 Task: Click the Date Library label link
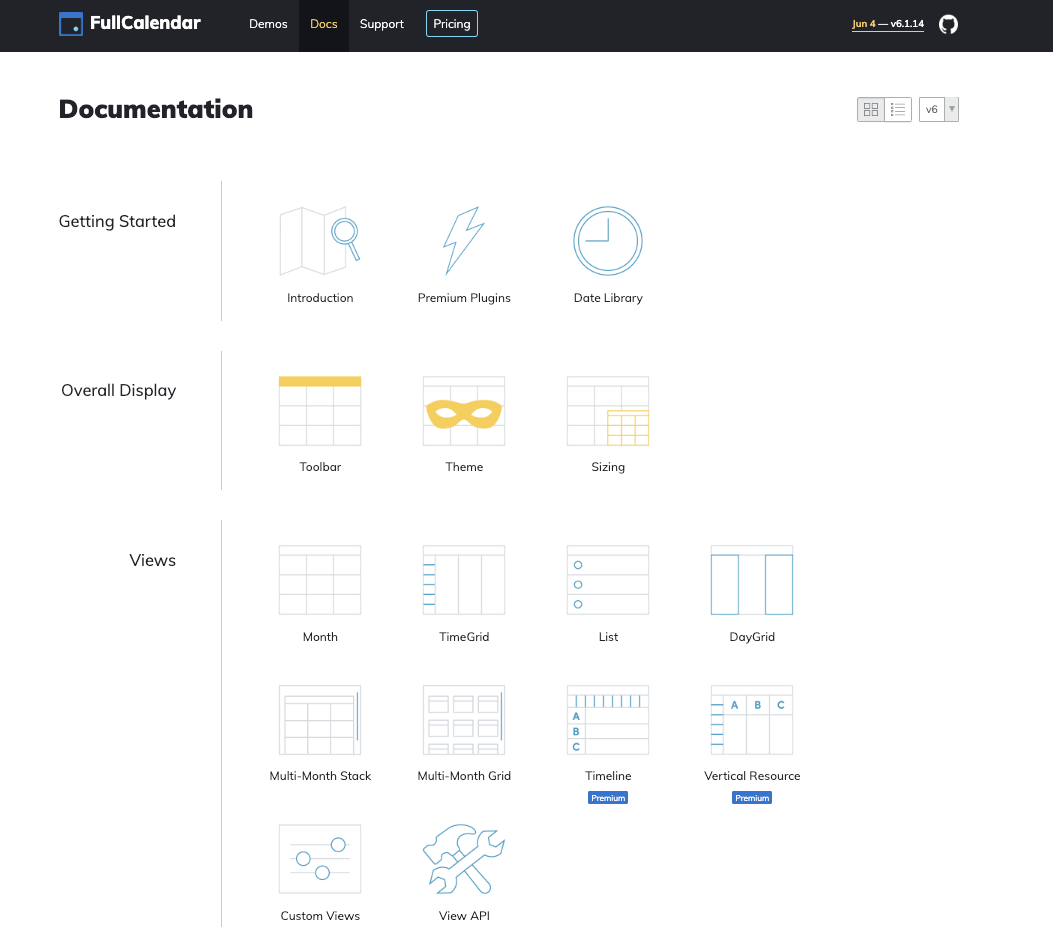608,298
